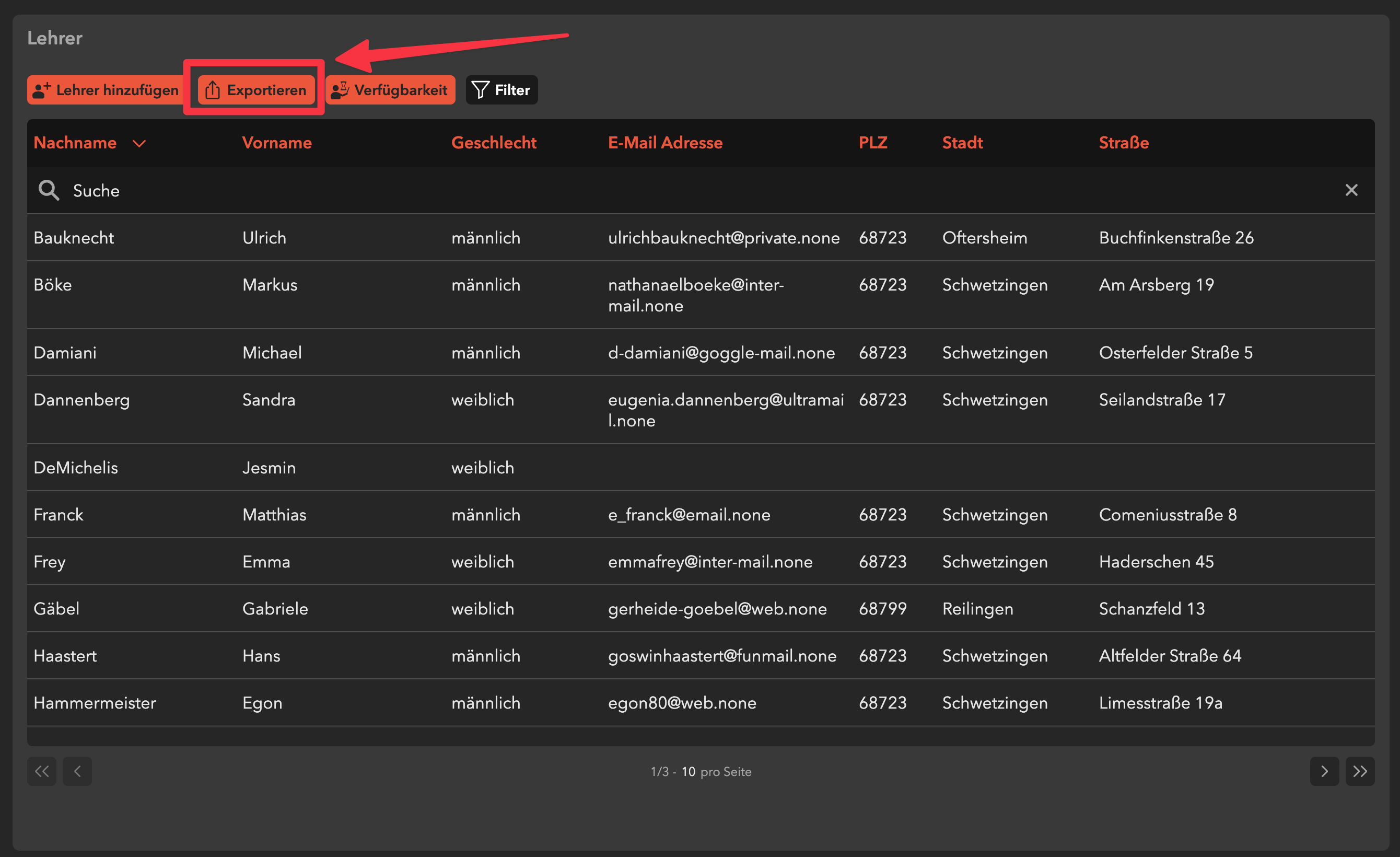This screenshot has width=1400, height=857.
Task: Change the 10 pro Seite page size
Action: tap(688, 772)
